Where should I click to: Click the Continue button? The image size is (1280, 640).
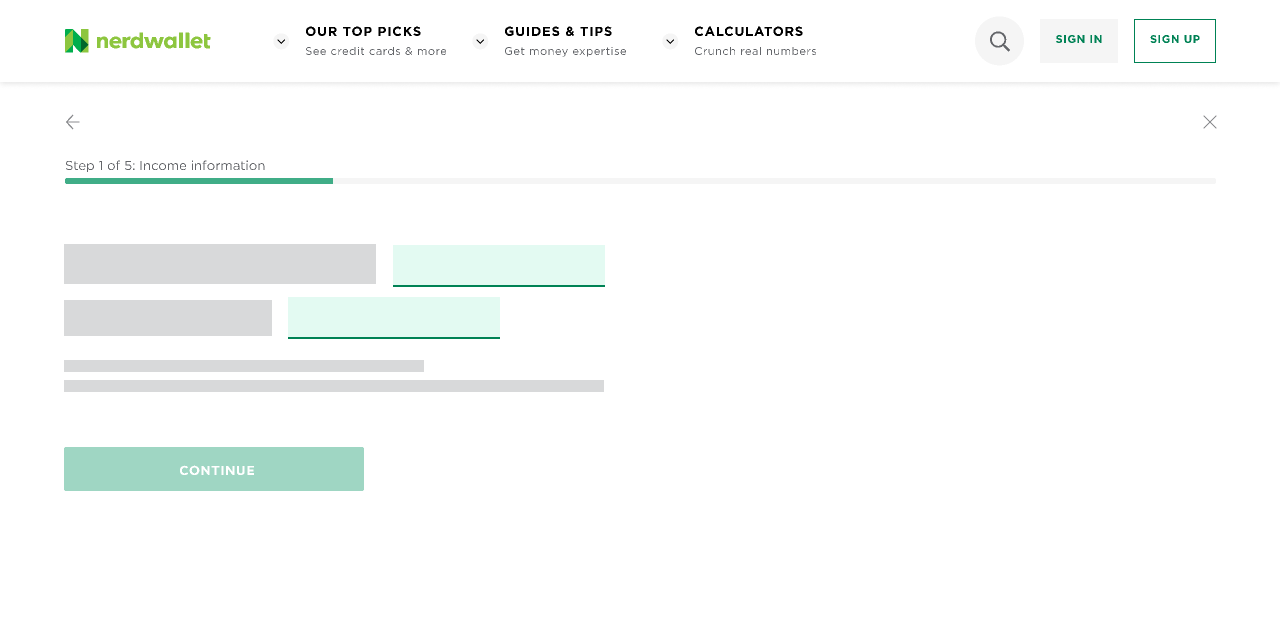point(214,469)
